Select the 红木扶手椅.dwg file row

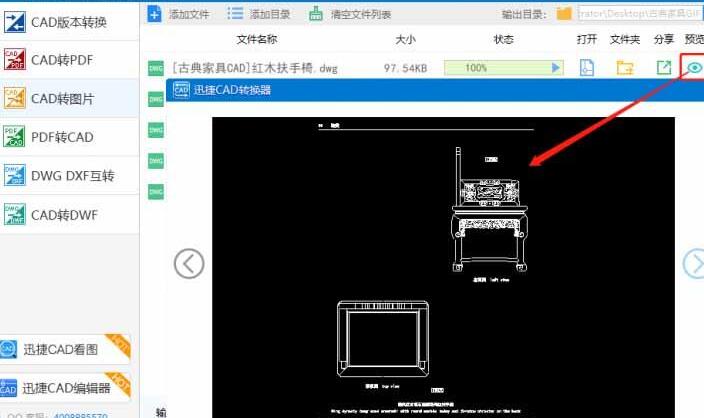point(424,68)
